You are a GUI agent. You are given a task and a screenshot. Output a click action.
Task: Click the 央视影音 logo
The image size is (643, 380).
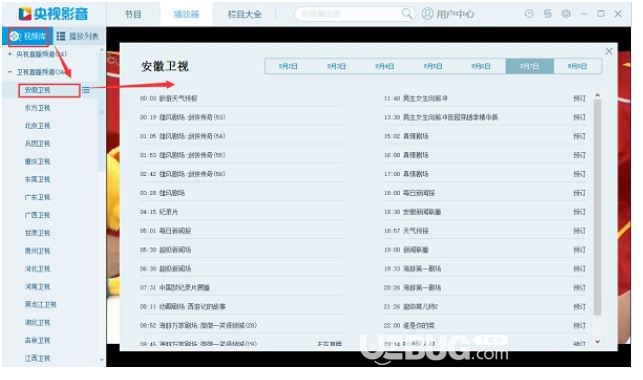pos(53,14)
